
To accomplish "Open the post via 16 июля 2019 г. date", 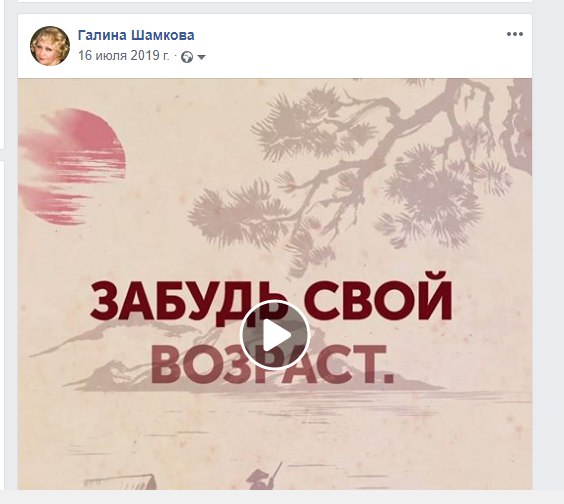I will point(124,55).
